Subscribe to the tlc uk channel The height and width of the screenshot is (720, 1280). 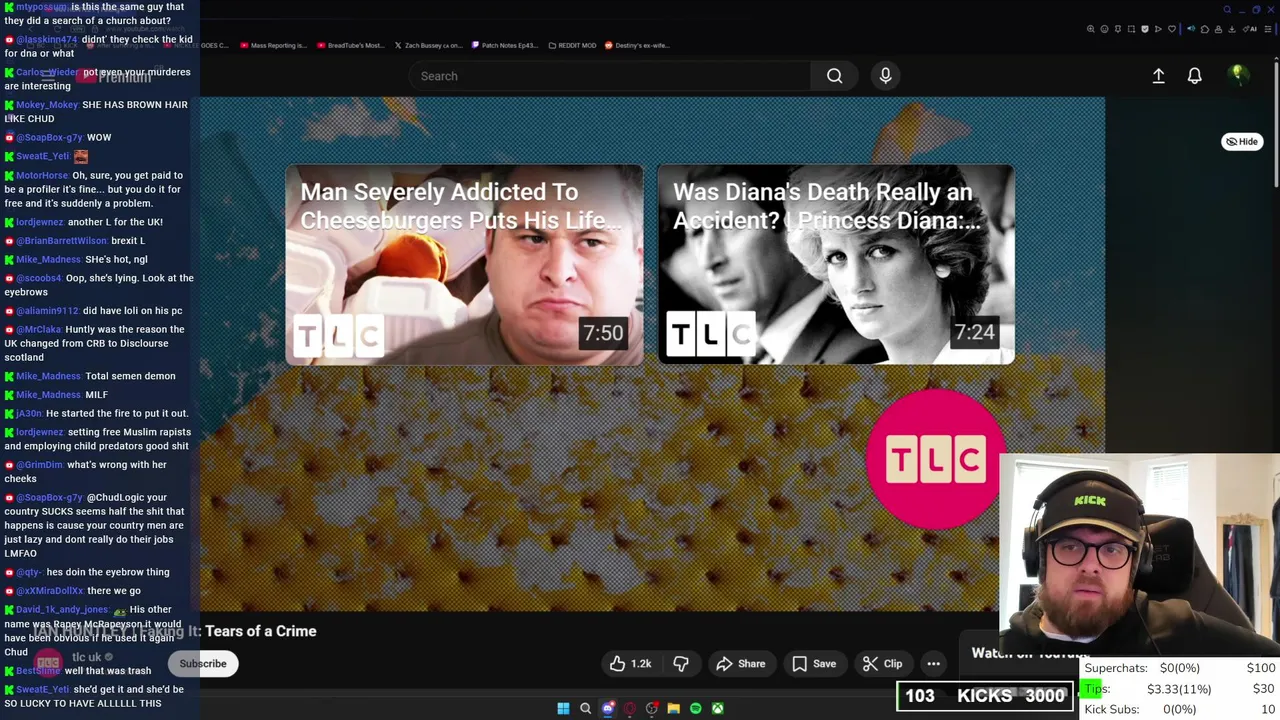tap(203, 664)
